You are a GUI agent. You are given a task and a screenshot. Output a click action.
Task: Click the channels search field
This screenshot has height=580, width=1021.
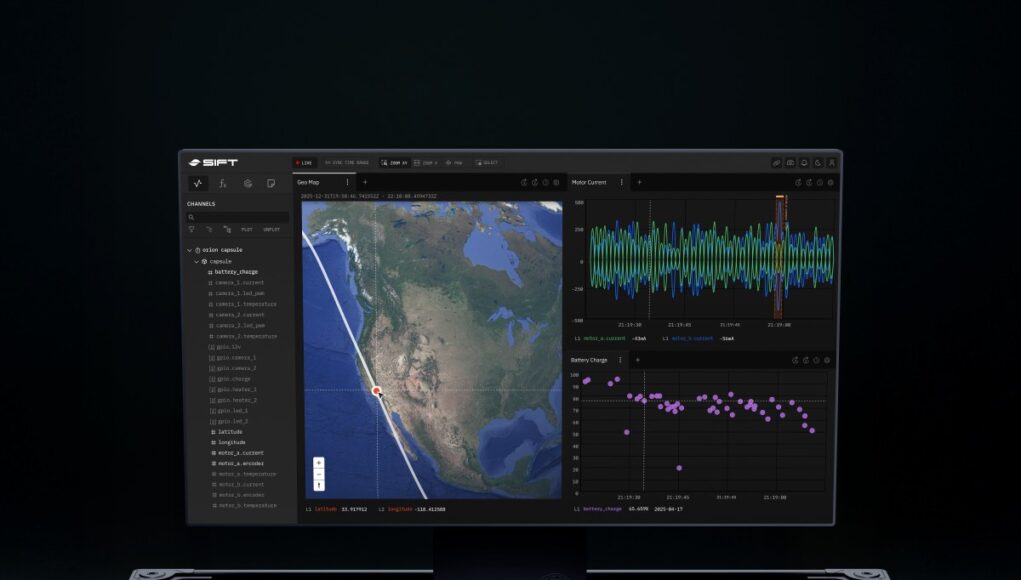point(240,217)
